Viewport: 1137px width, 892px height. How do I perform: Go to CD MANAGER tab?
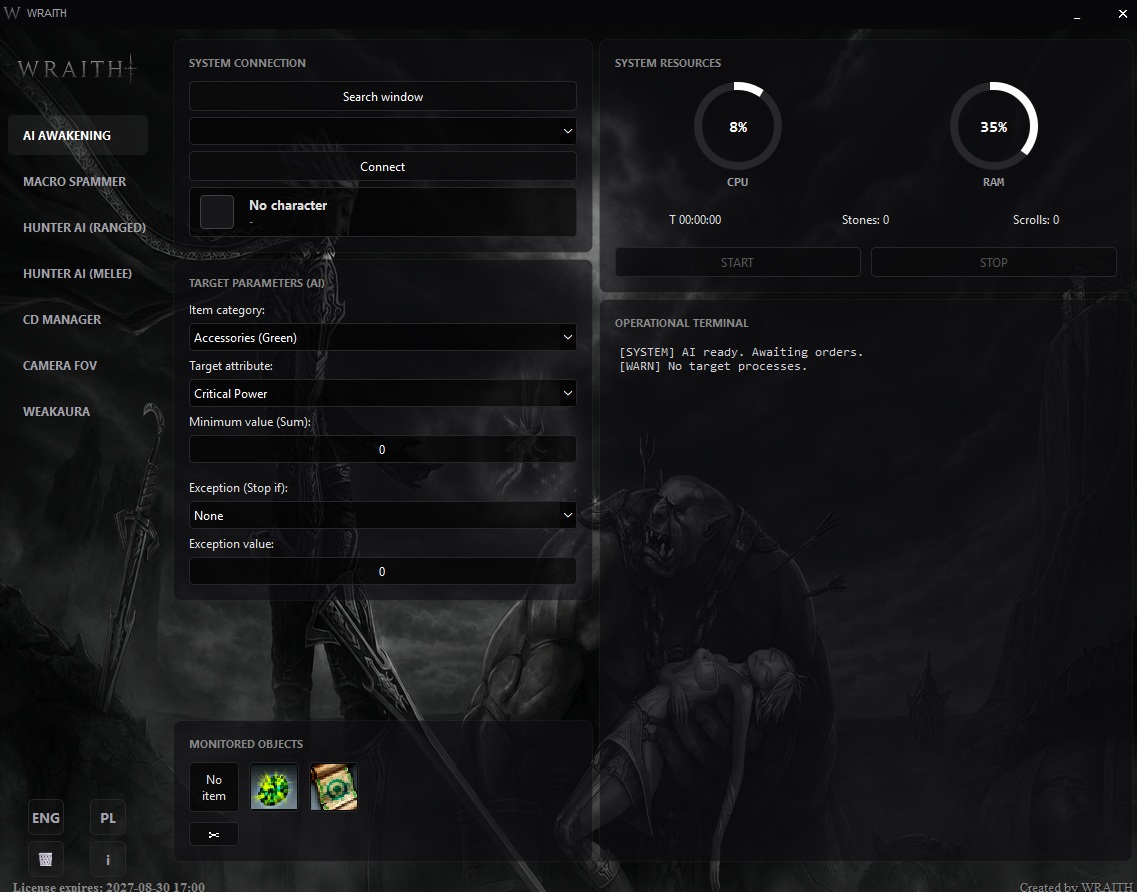78,319
